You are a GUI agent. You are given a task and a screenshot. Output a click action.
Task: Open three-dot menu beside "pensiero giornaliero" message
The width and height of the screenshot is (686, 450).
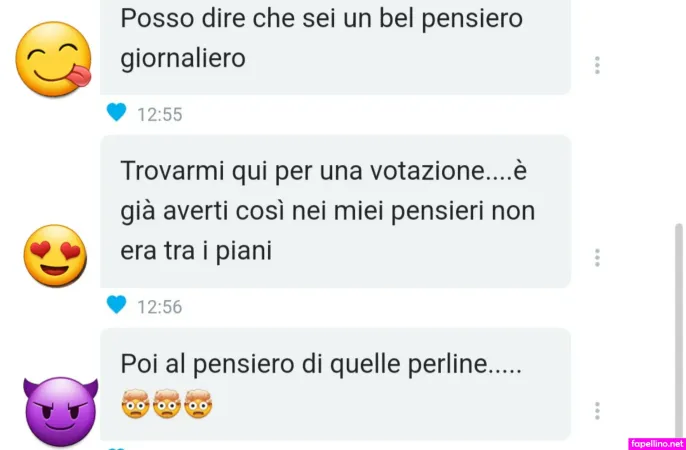pos(597,65)
